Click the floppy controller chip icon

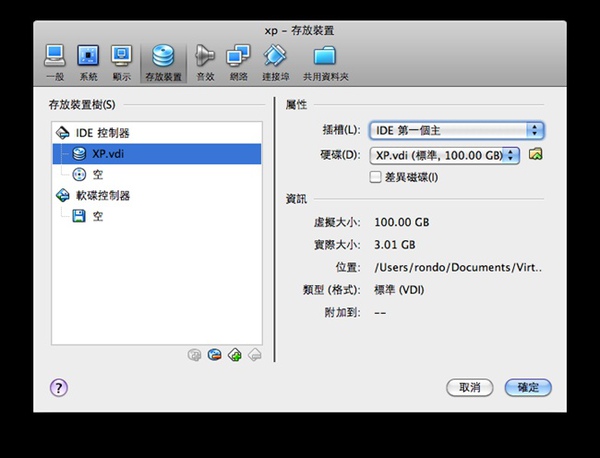(x=62, y=196)
